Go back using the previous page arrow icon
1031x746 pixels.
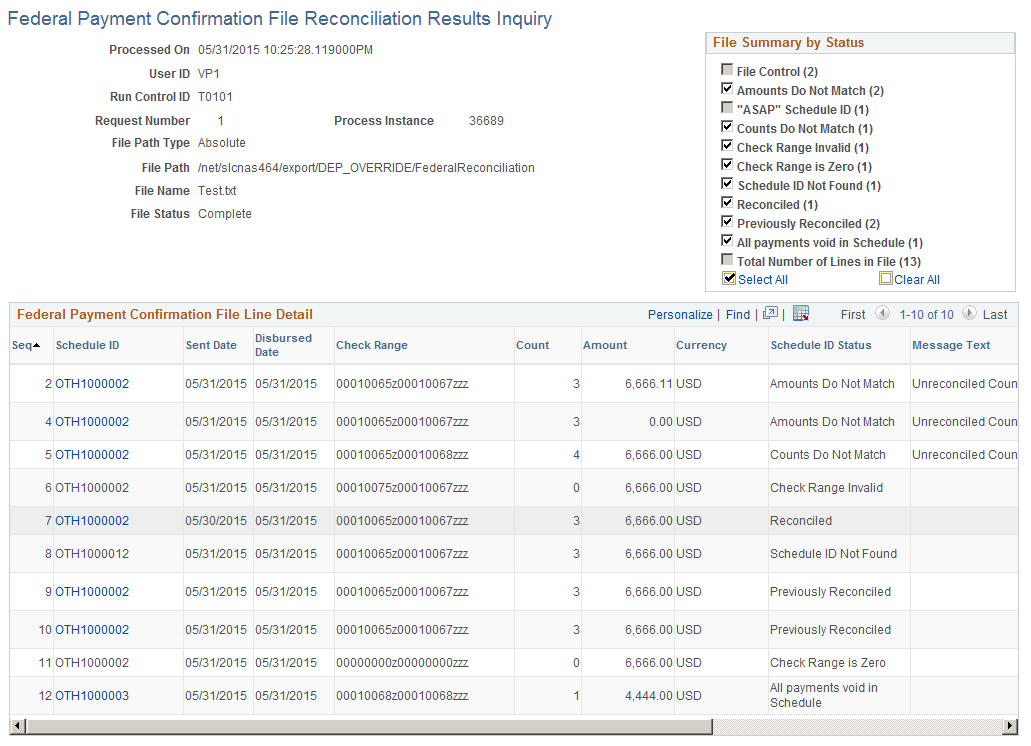[882, 314]
